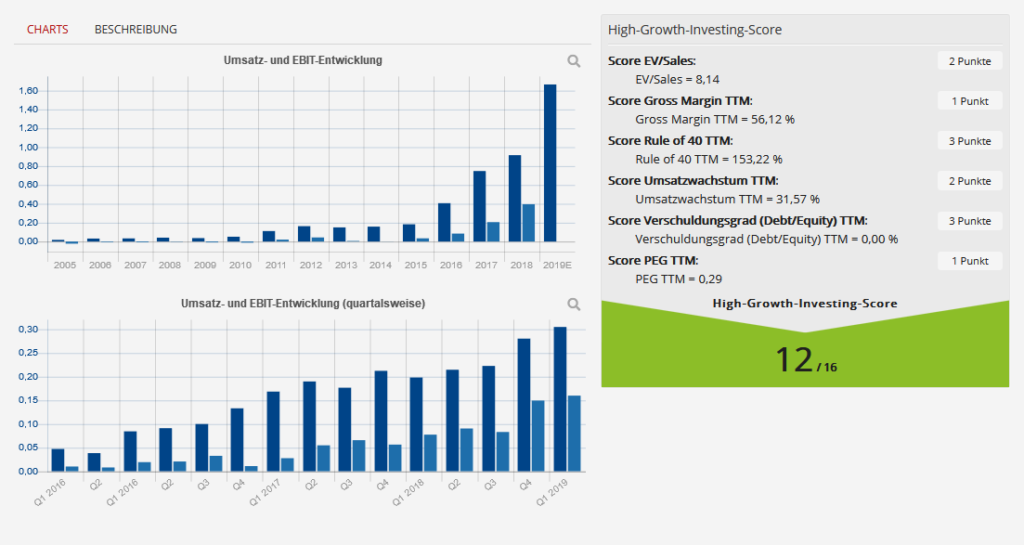Click the '0,30' quarterly y-axis label
Image resolution: width=1024 pixels, height=545 pixels.
pyautogui.click(x=28, y=330)
